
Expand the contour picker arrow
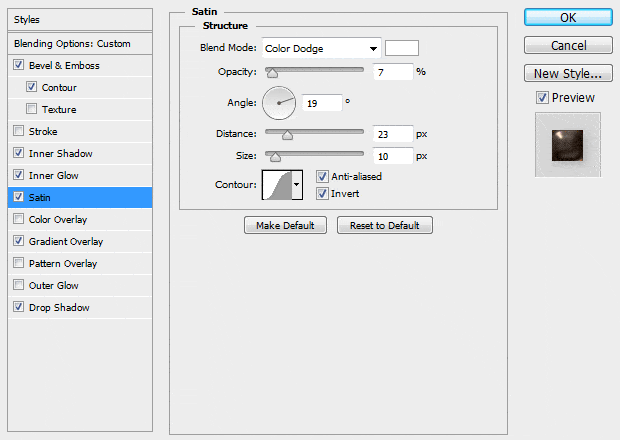coord(297,186)
